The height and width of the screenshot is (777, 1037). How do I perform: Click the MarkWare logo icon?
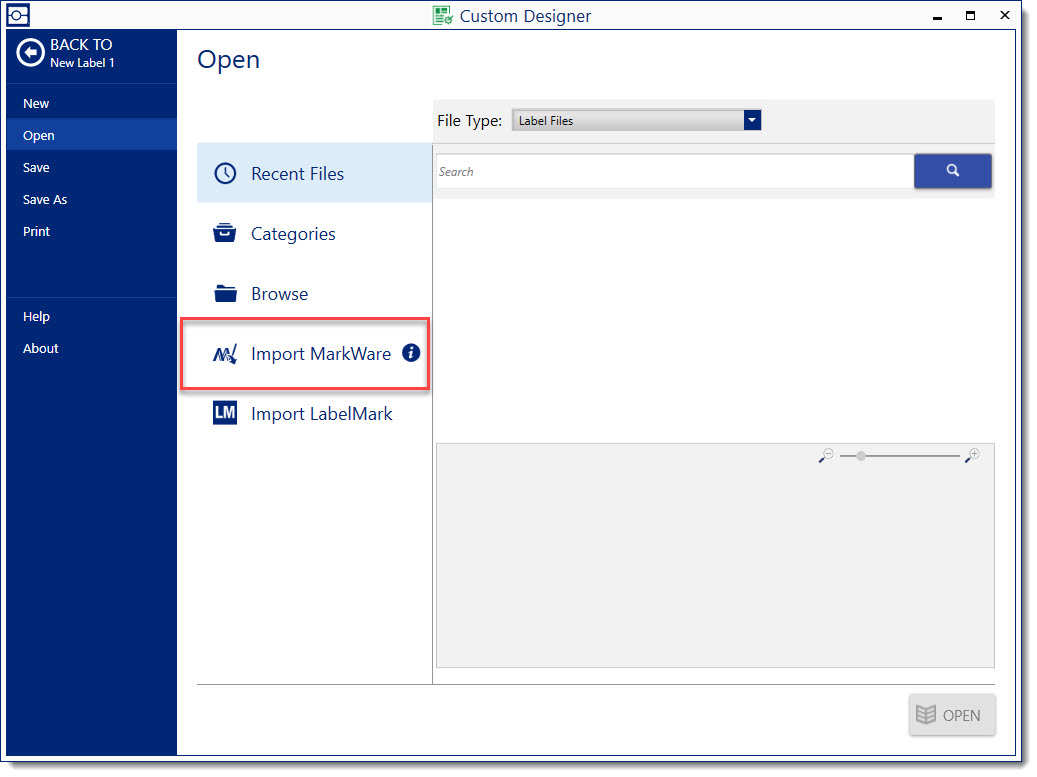click(x=225, y=354)
